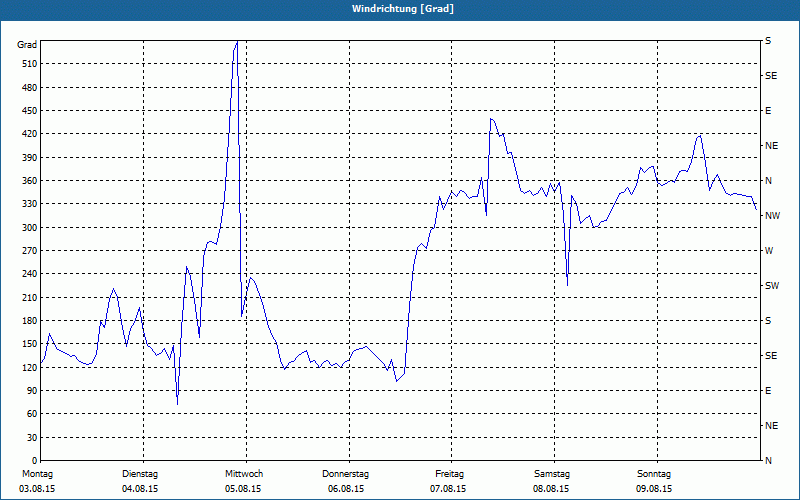800x500 pixels.
Task: Click the 180 left axis value
Action: point(31,321)
